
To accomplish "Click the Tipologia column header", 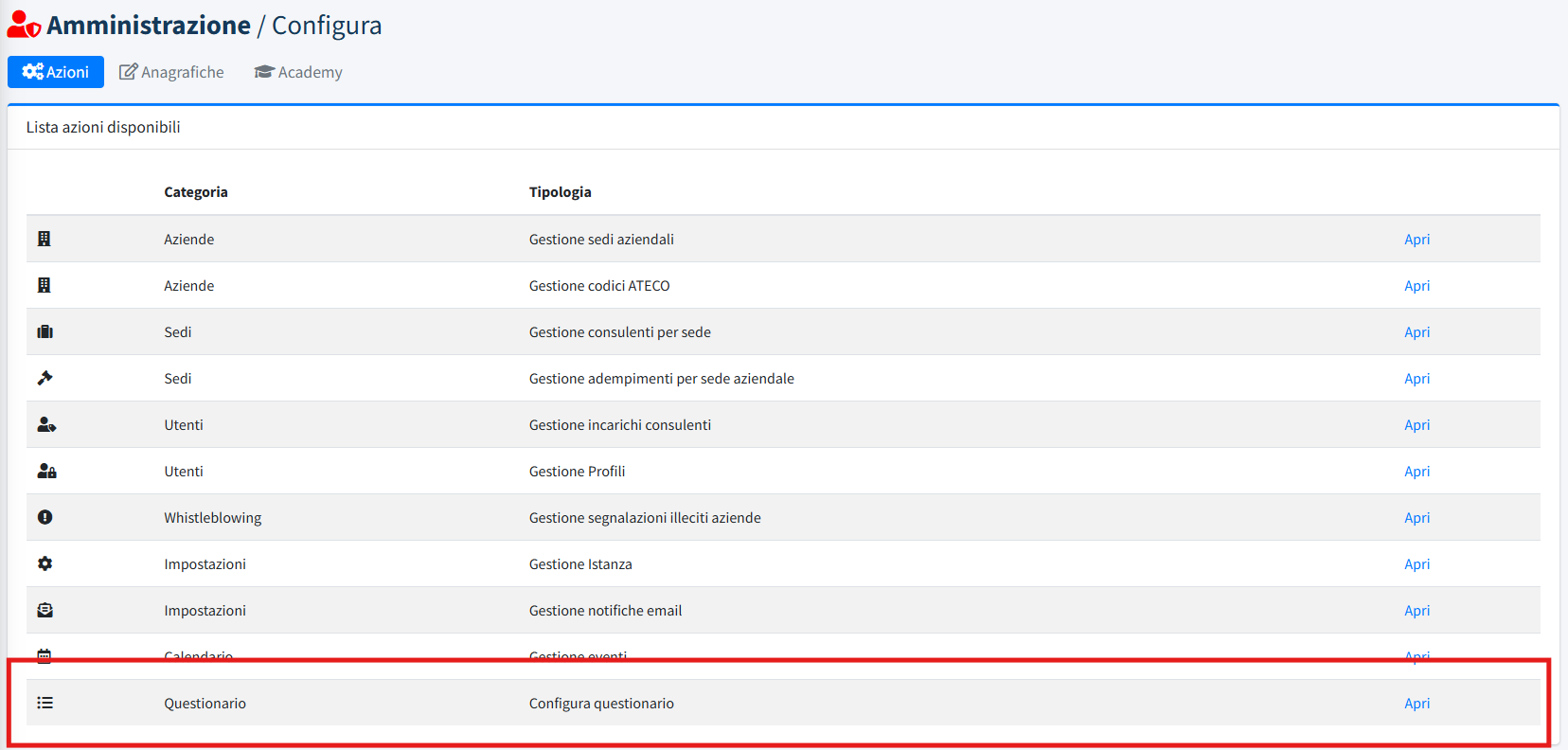I will (x=560, y=192).
